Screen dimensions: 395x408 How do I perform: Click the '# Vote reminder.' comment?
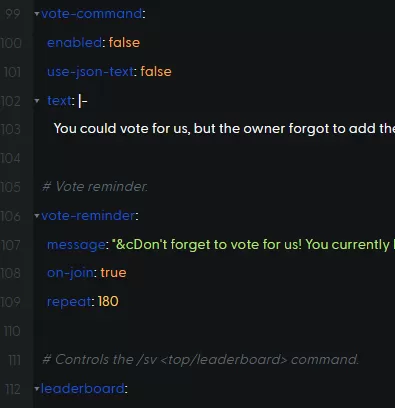coord(95,187)
